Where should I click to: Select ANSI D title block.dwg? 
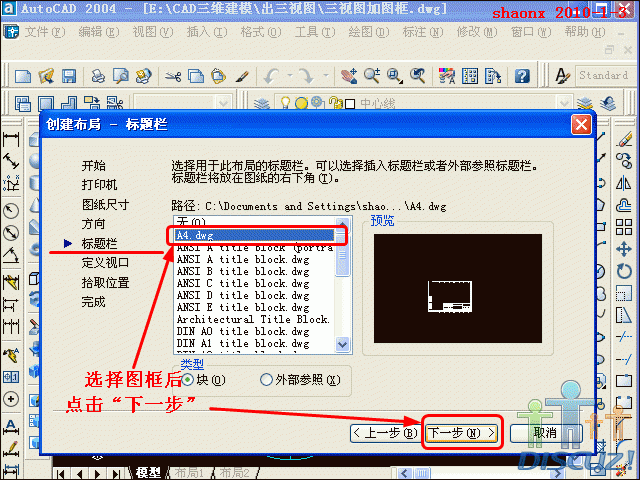[x=255, y=295]
